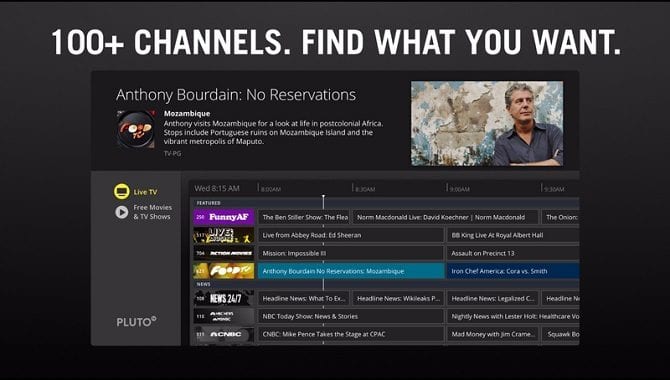
Task: Open Free Movies & TV Shows play icon
Action: [x=121, y=212]
